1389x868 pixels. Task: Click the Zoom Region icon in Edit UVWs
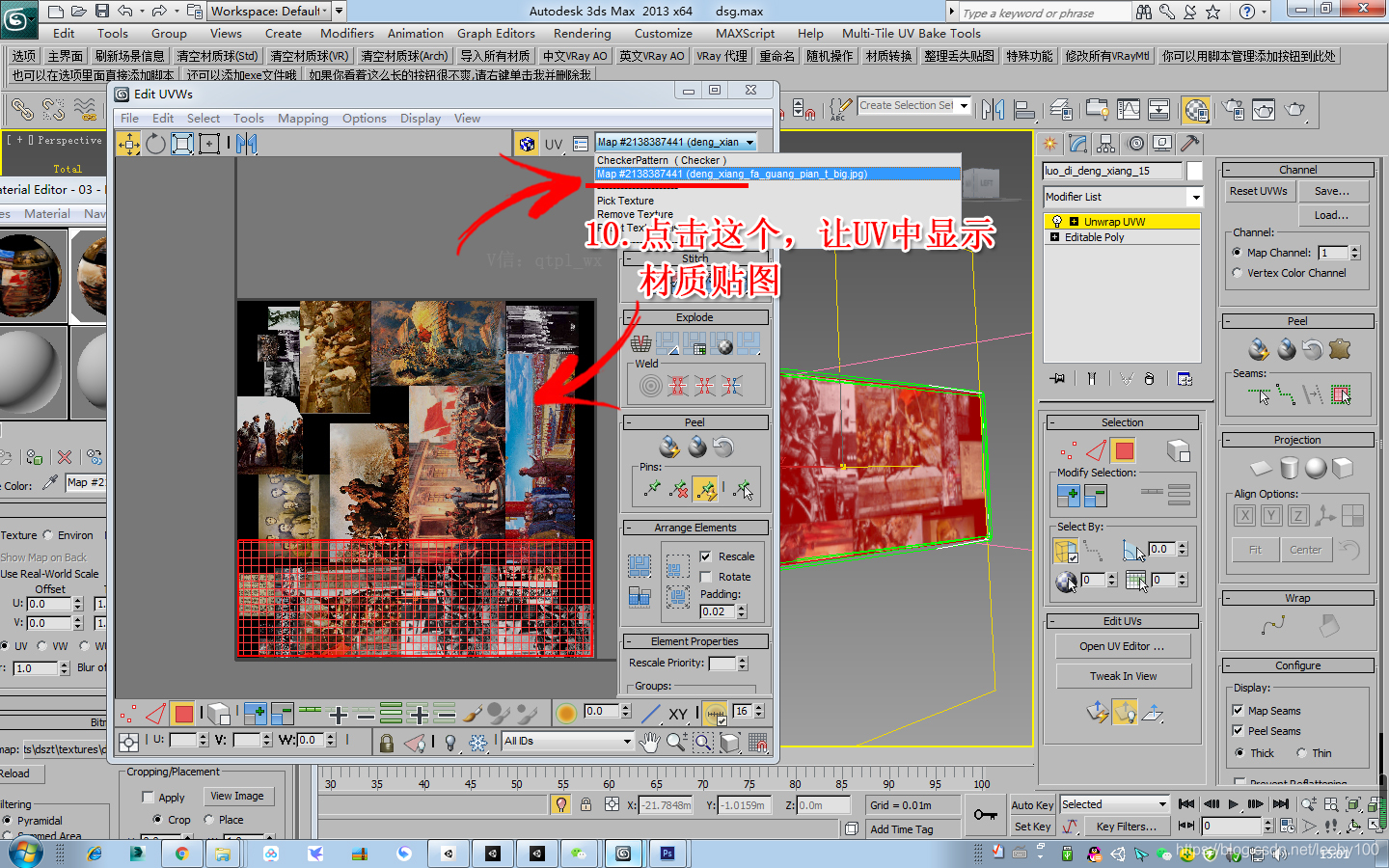703,742
